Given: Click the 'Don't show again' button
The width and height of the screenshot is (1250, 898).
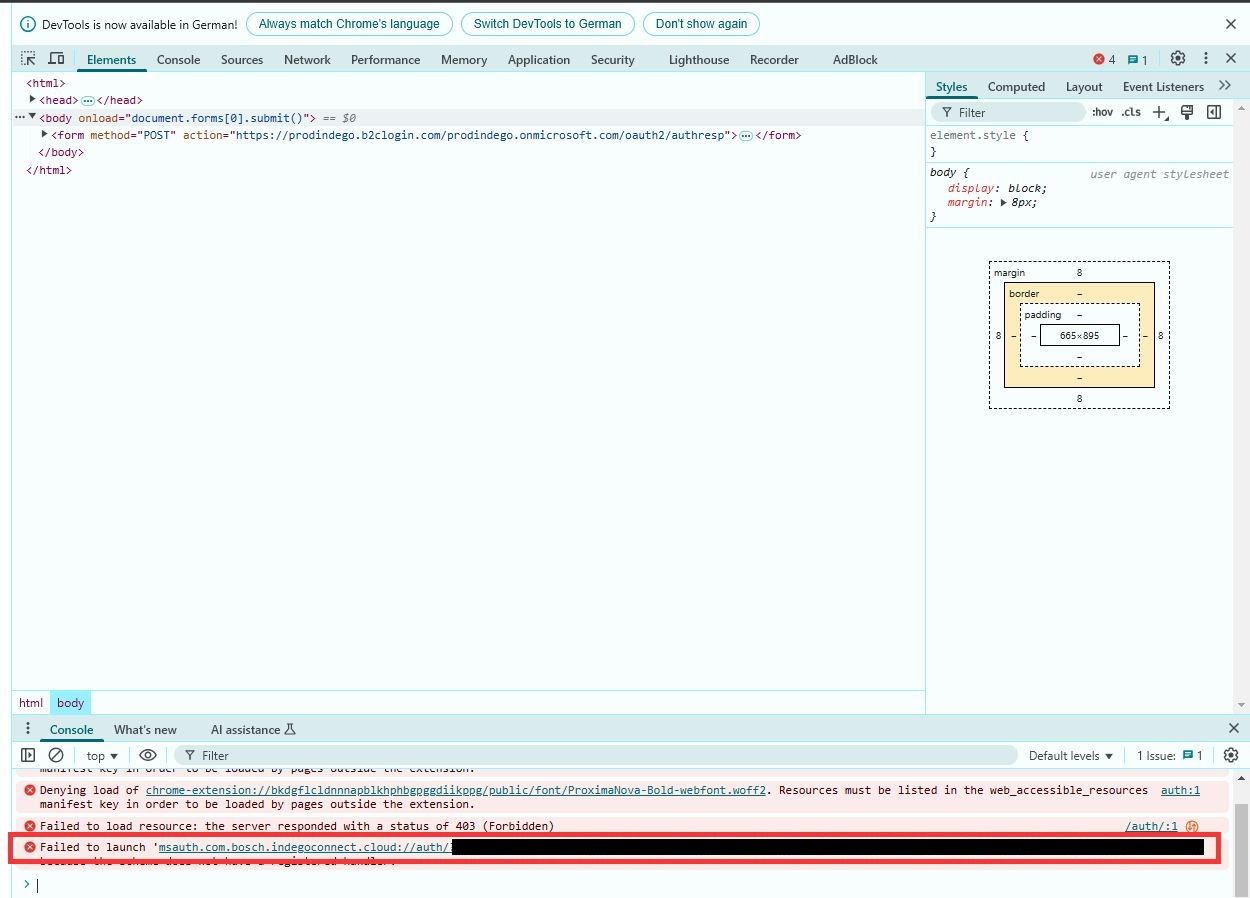Looking at the screenshot, I should [x=701, y=24].
